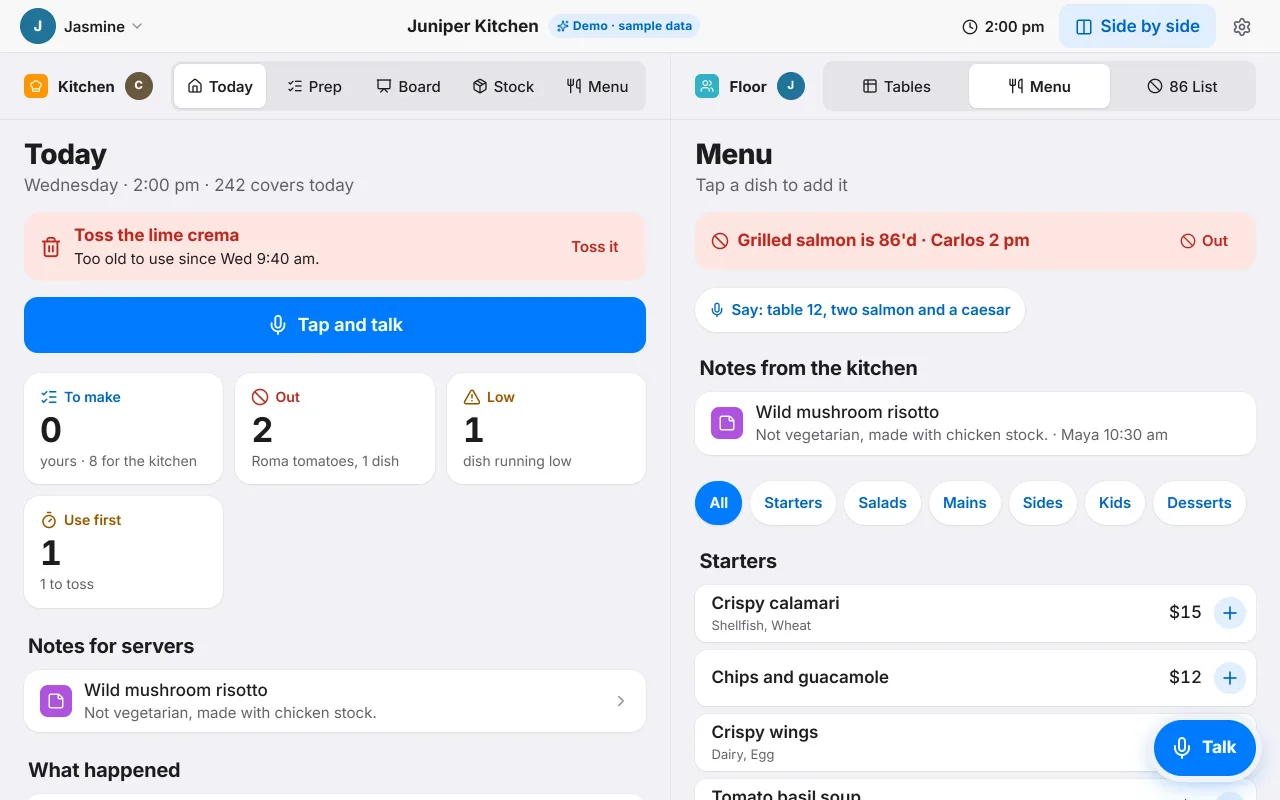Filter menu by Desserts
The image size is (1280, 800).
click(1199, 503)
